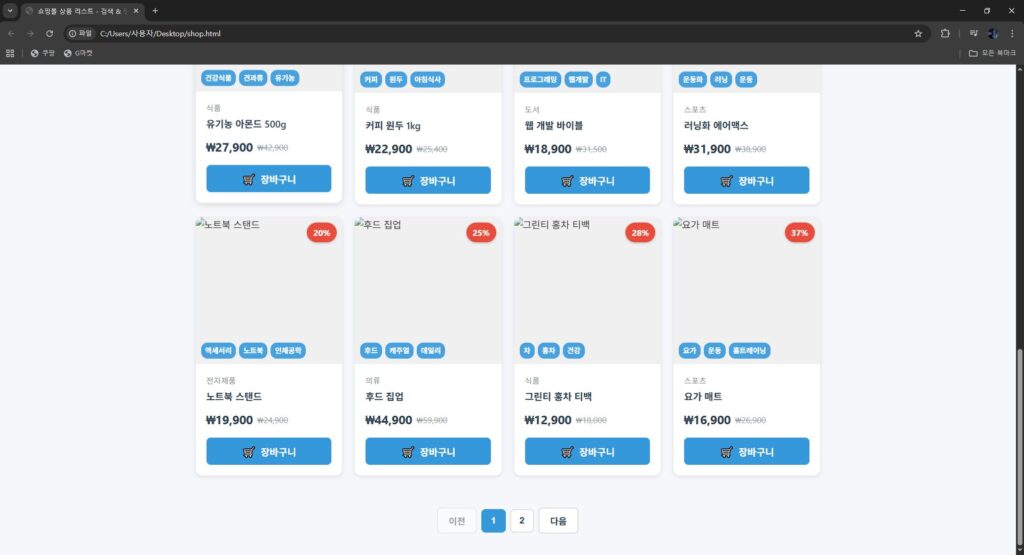This screenshot has width=1024, height=555.
Task: Click the 견과류 tag
Action: point(253,78)
